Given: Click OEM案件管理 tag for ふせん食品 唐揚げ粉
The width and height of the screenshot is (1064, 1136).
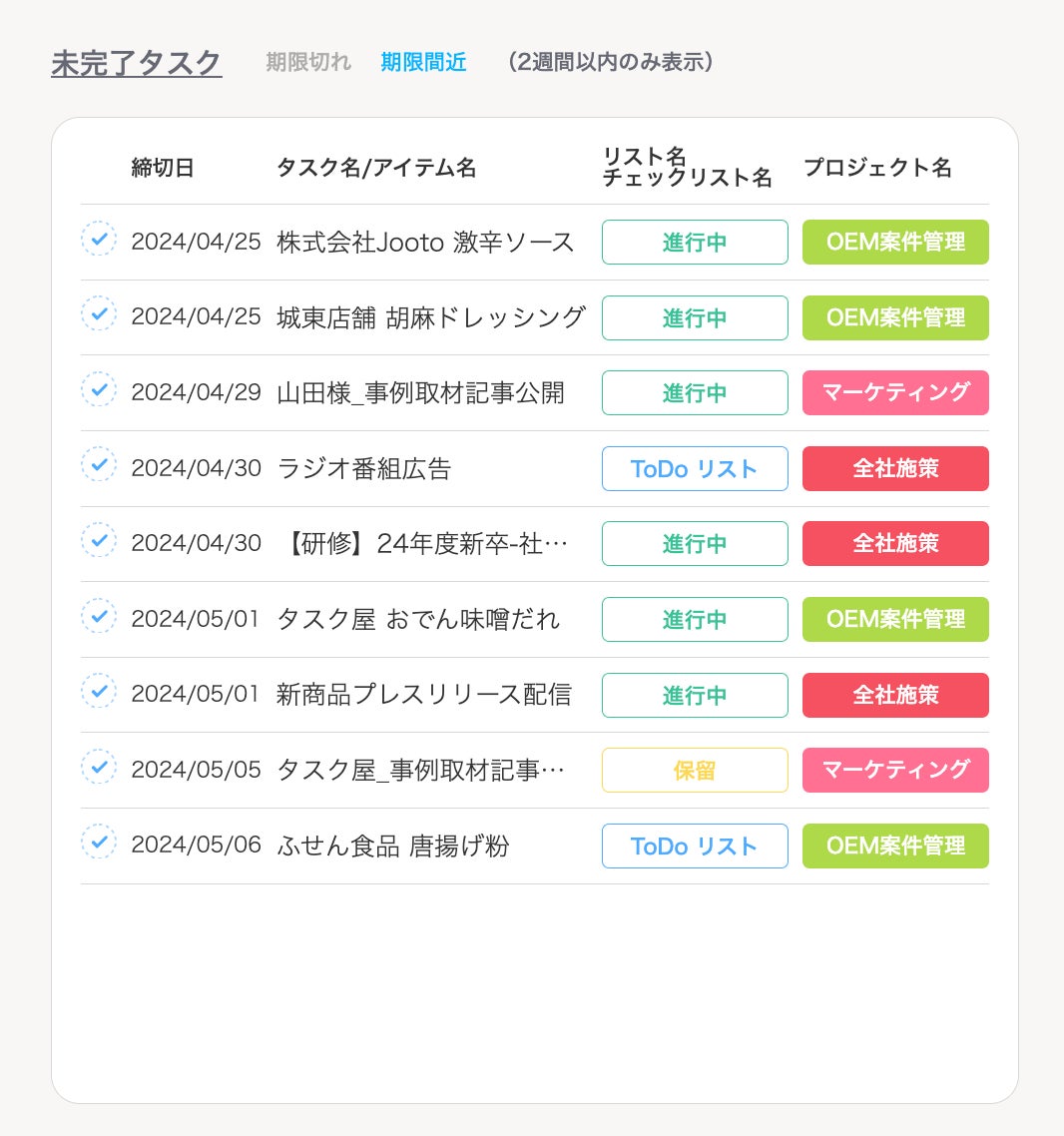Looking at the screenshot, I should pyautogui.click(x=895, y=847).
